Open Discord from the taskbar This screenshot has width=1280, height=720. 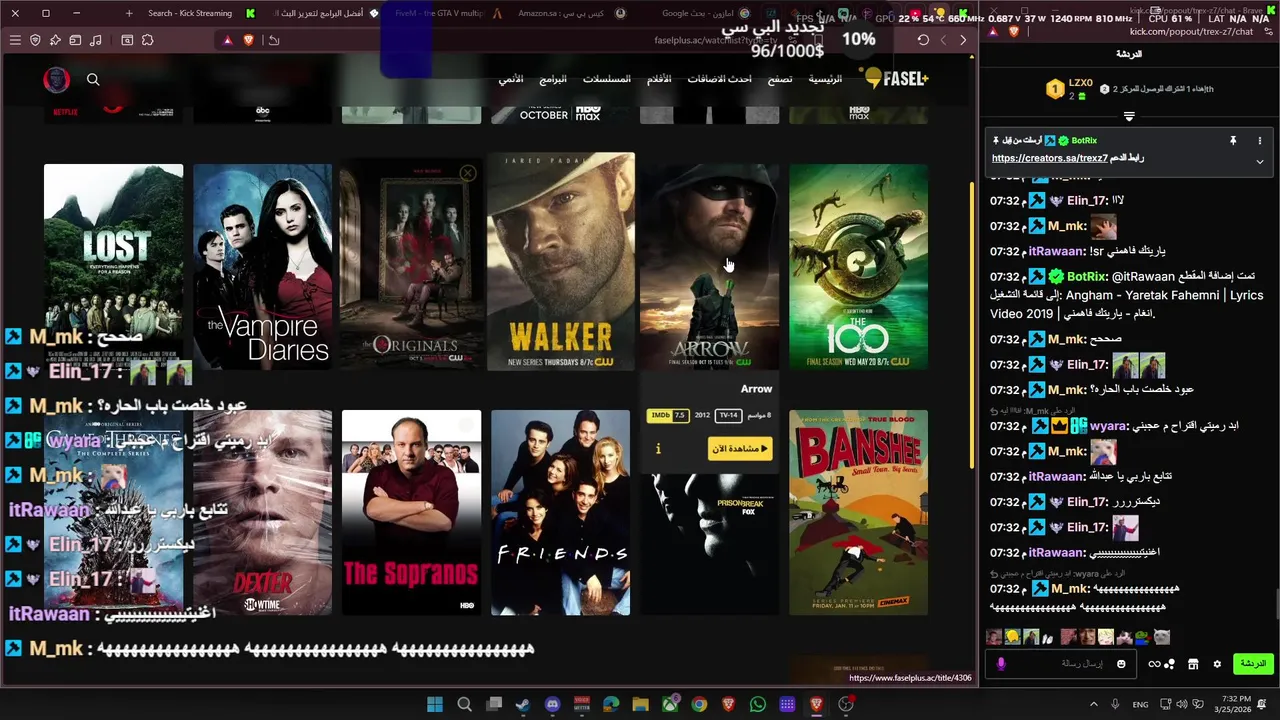click(x=552, y=705)
